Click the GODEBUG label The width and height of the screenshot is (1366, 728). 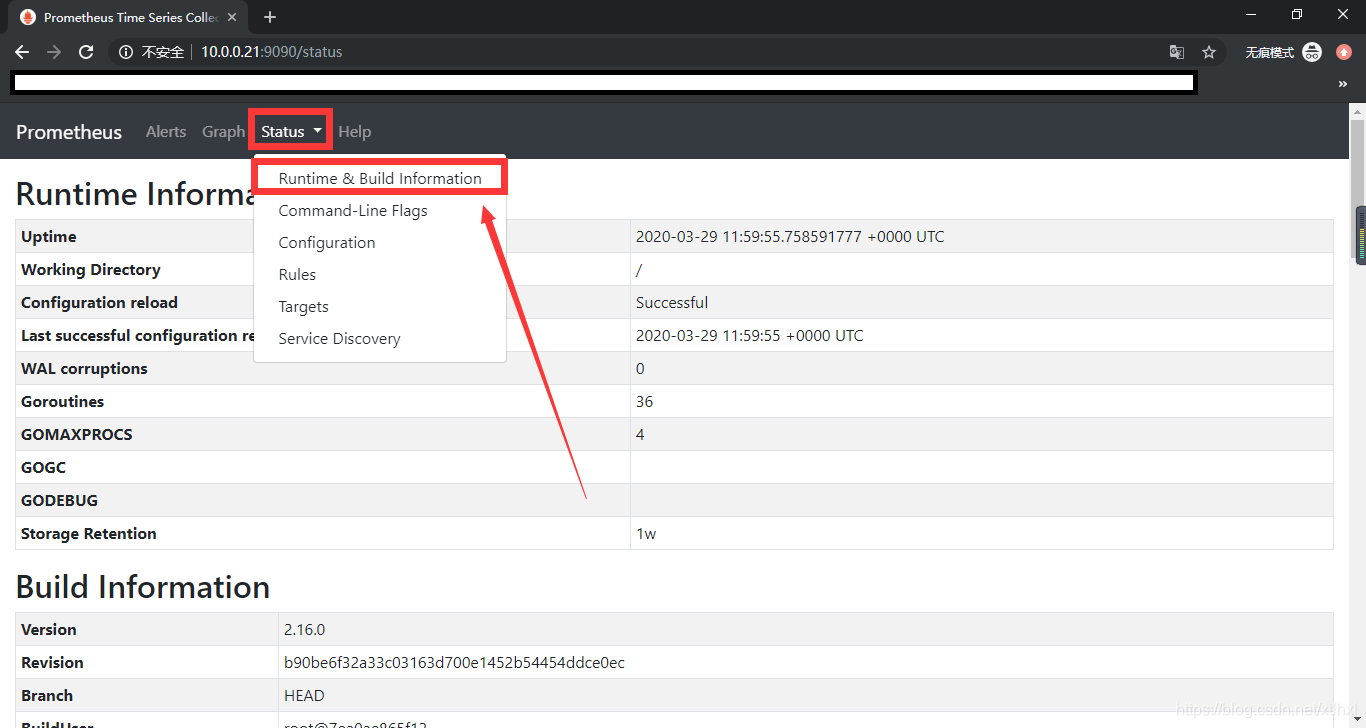pyautogui.click(x=59, y=500)
